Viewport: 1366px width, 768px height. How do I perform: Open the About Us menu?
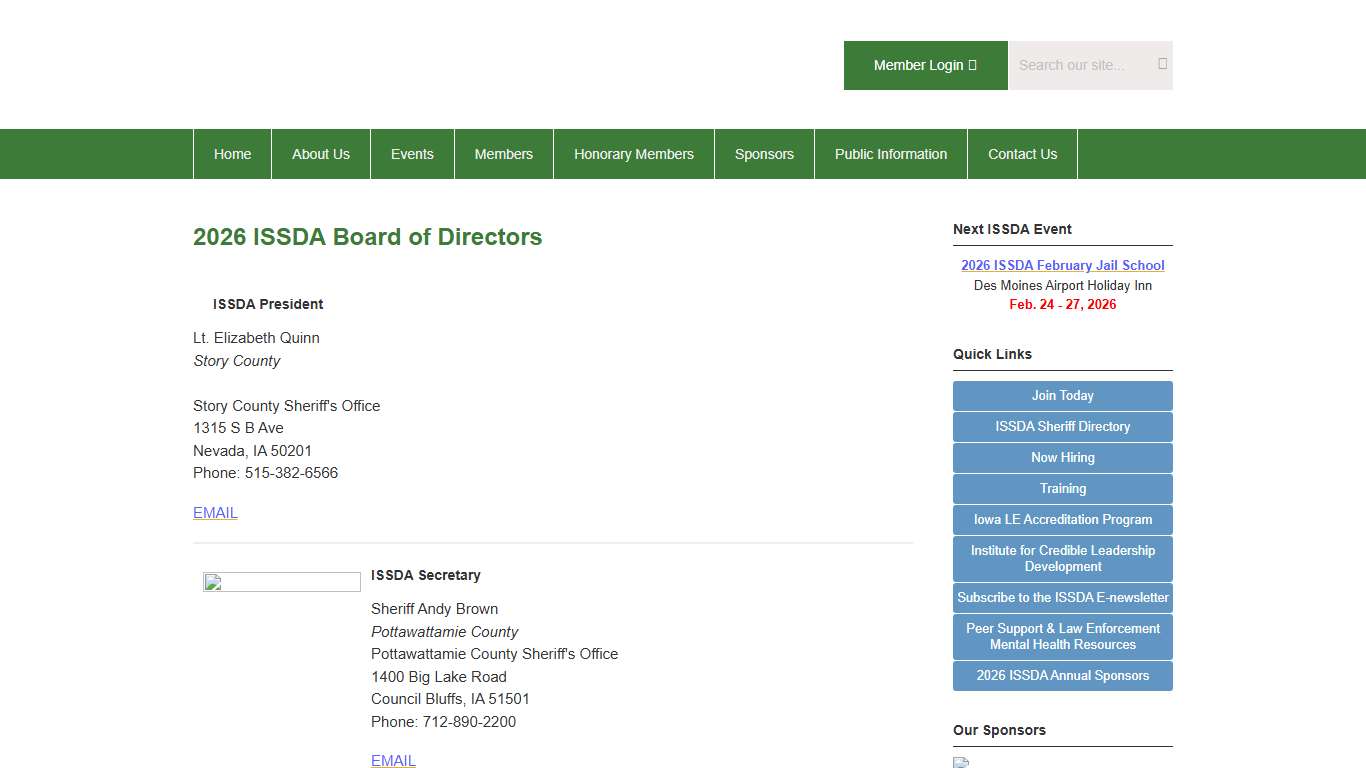tap(320, 154)
